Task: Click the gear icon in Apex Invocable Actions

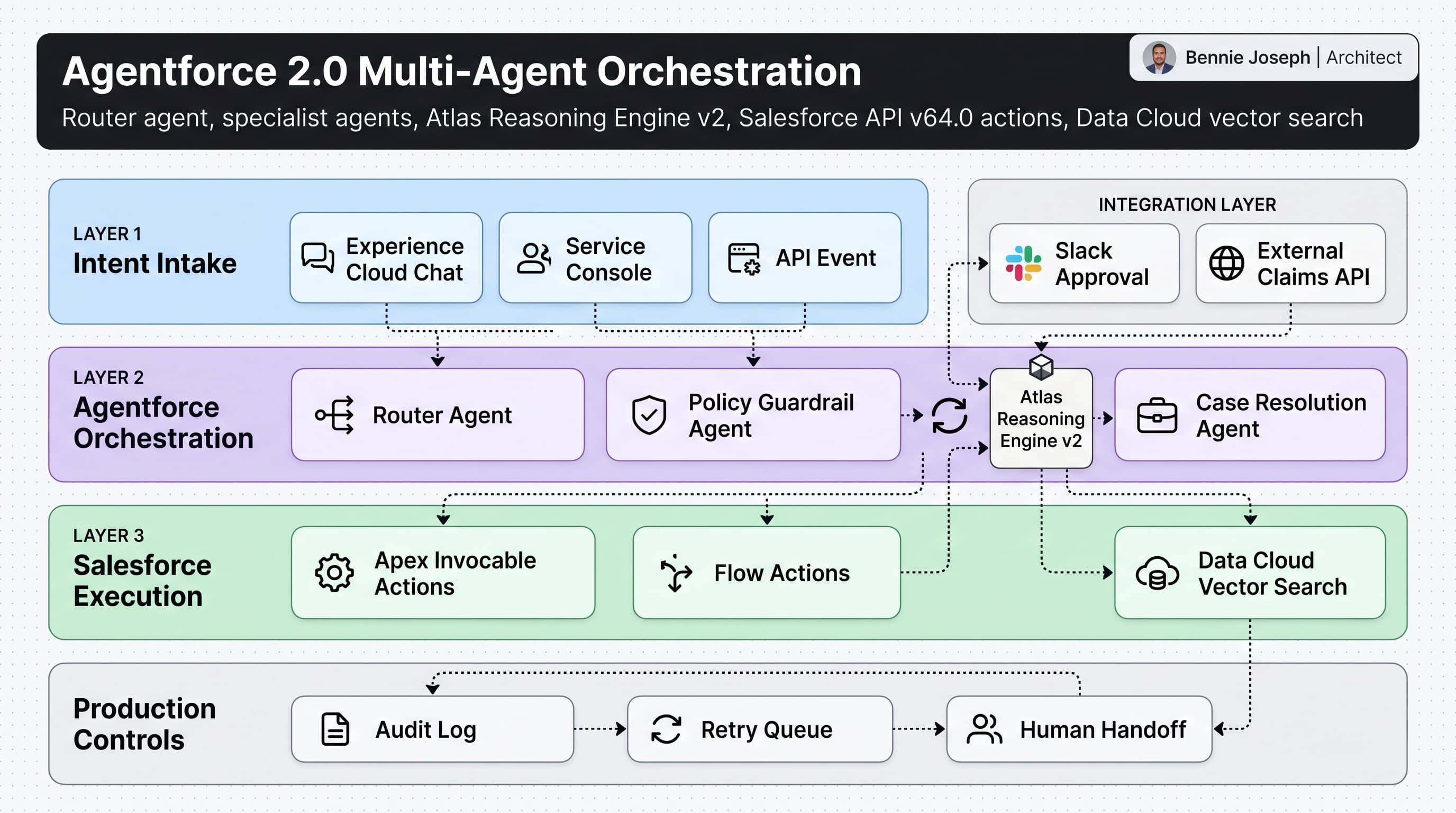Action: tap(334, 573)
